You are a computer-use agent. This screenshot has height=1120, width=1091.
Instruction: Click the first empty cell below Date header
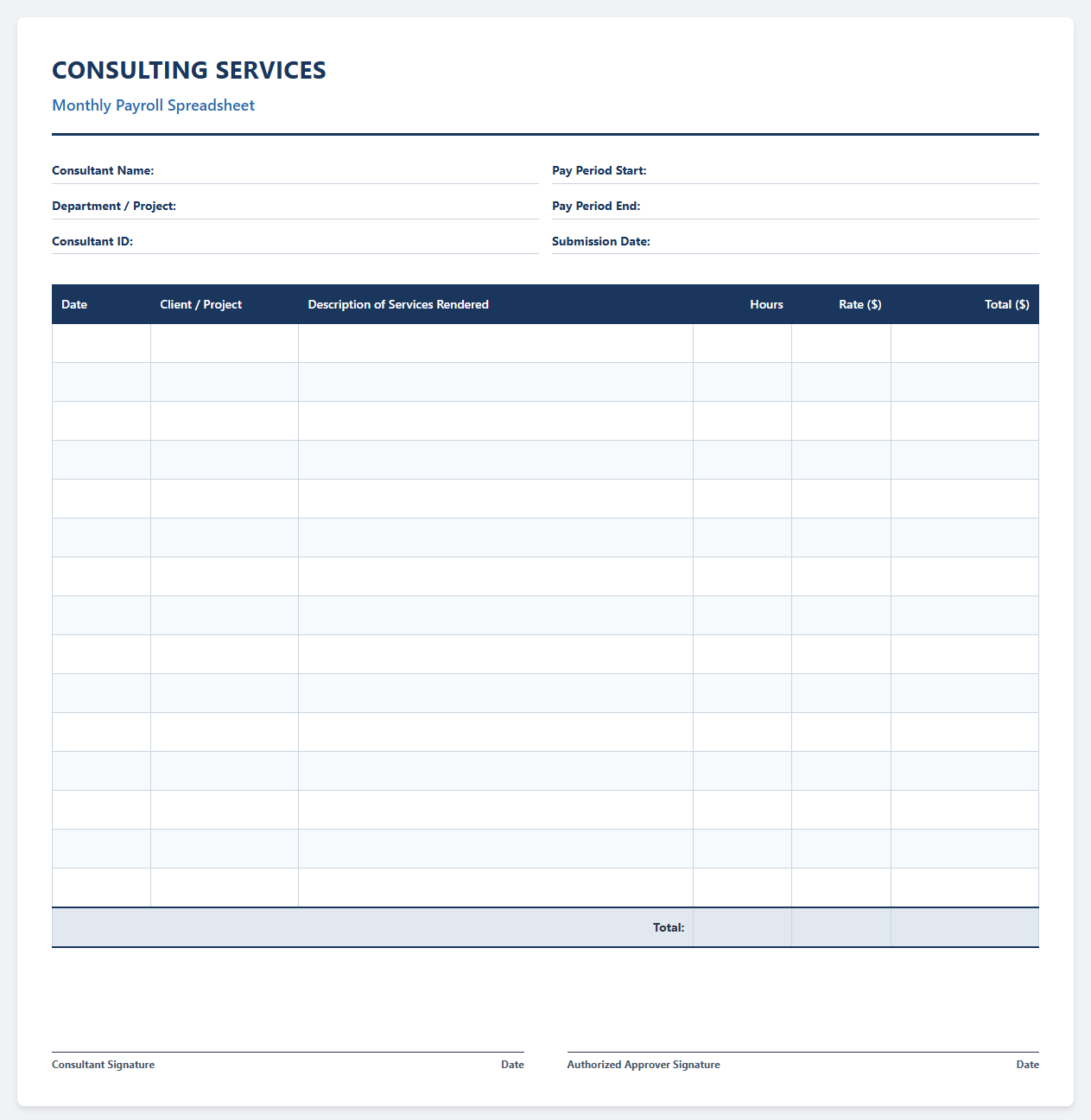[x=101, y=343]
